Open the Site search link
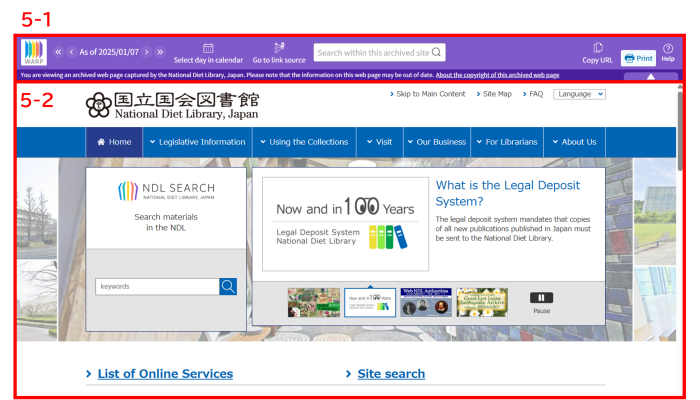 pos(391,374)
